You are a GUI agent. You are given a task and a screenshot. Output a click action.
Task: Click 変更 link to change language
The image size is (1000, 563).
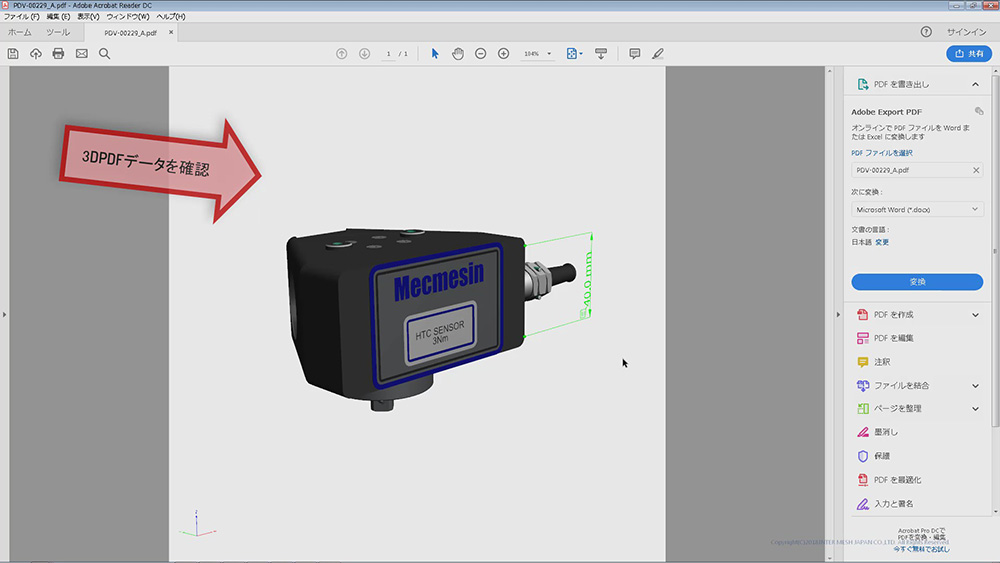[x=882, y=242]
